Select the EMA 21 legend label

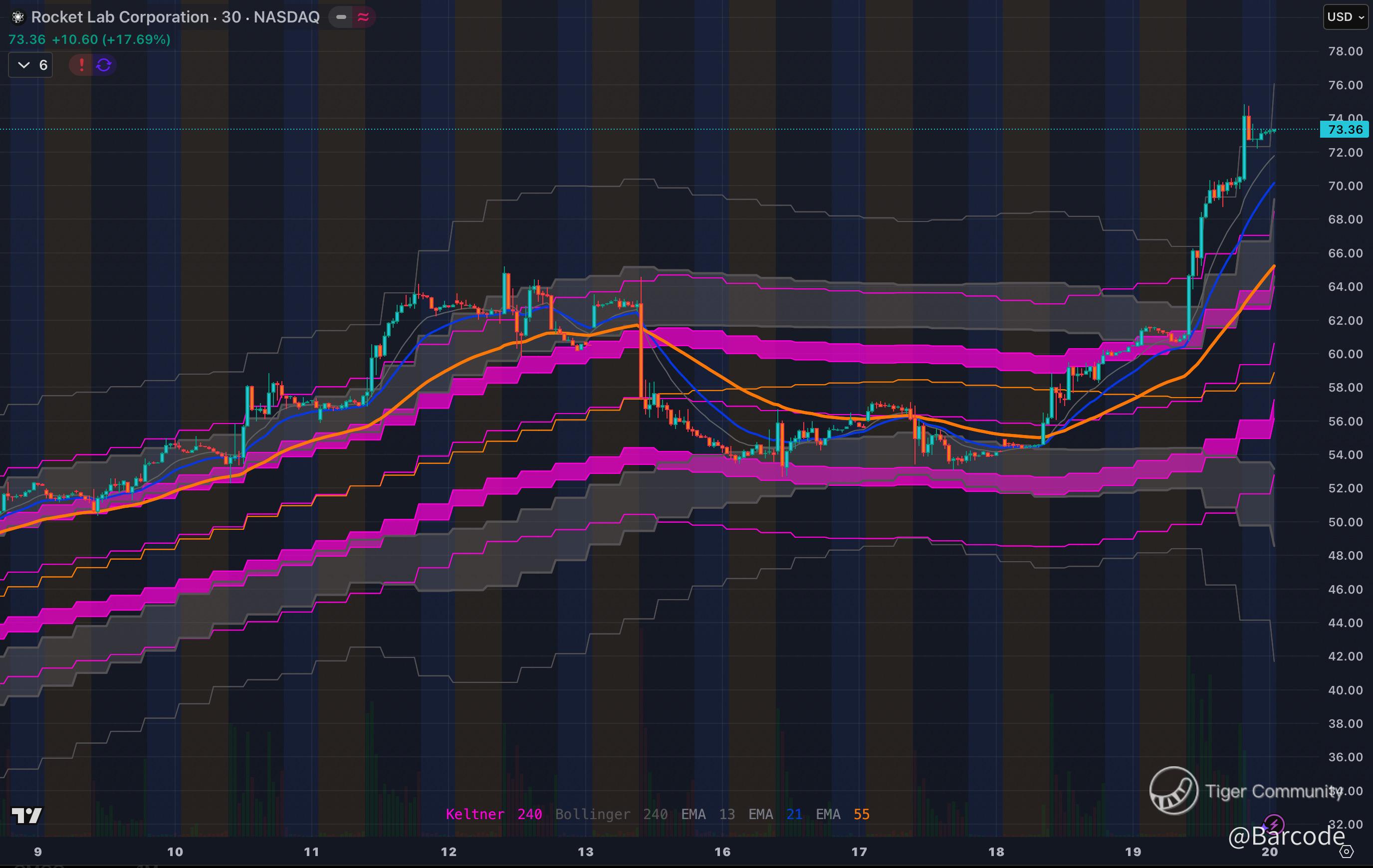pyautogui.click(x=775, y=815)
